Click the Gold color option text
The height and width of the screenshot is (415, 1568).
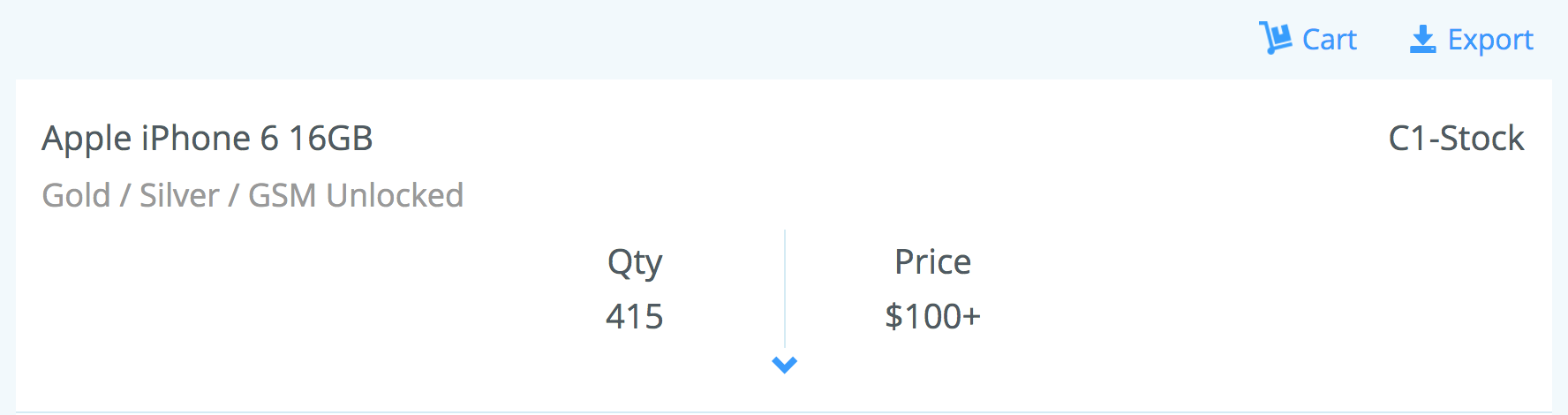[x=76, y=195]
